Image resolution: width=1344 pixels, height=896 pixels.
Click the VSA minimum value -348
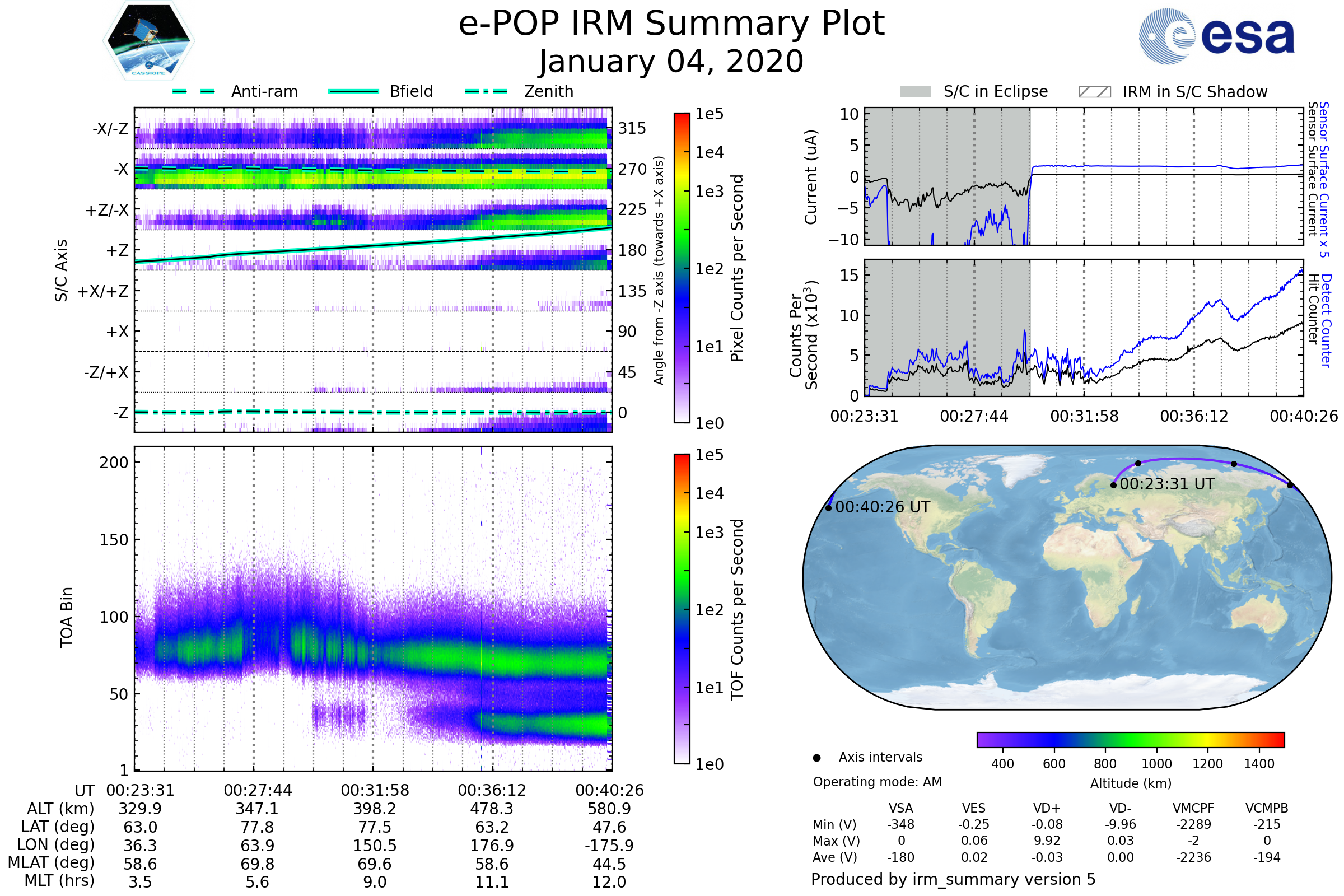click(900, 824)
